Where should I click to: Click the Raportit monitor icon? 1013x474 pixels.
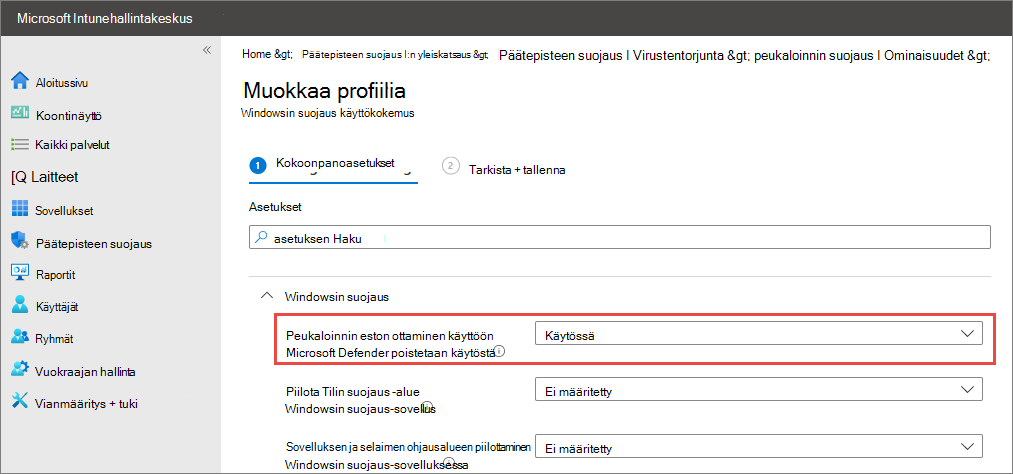coord(20,273)
